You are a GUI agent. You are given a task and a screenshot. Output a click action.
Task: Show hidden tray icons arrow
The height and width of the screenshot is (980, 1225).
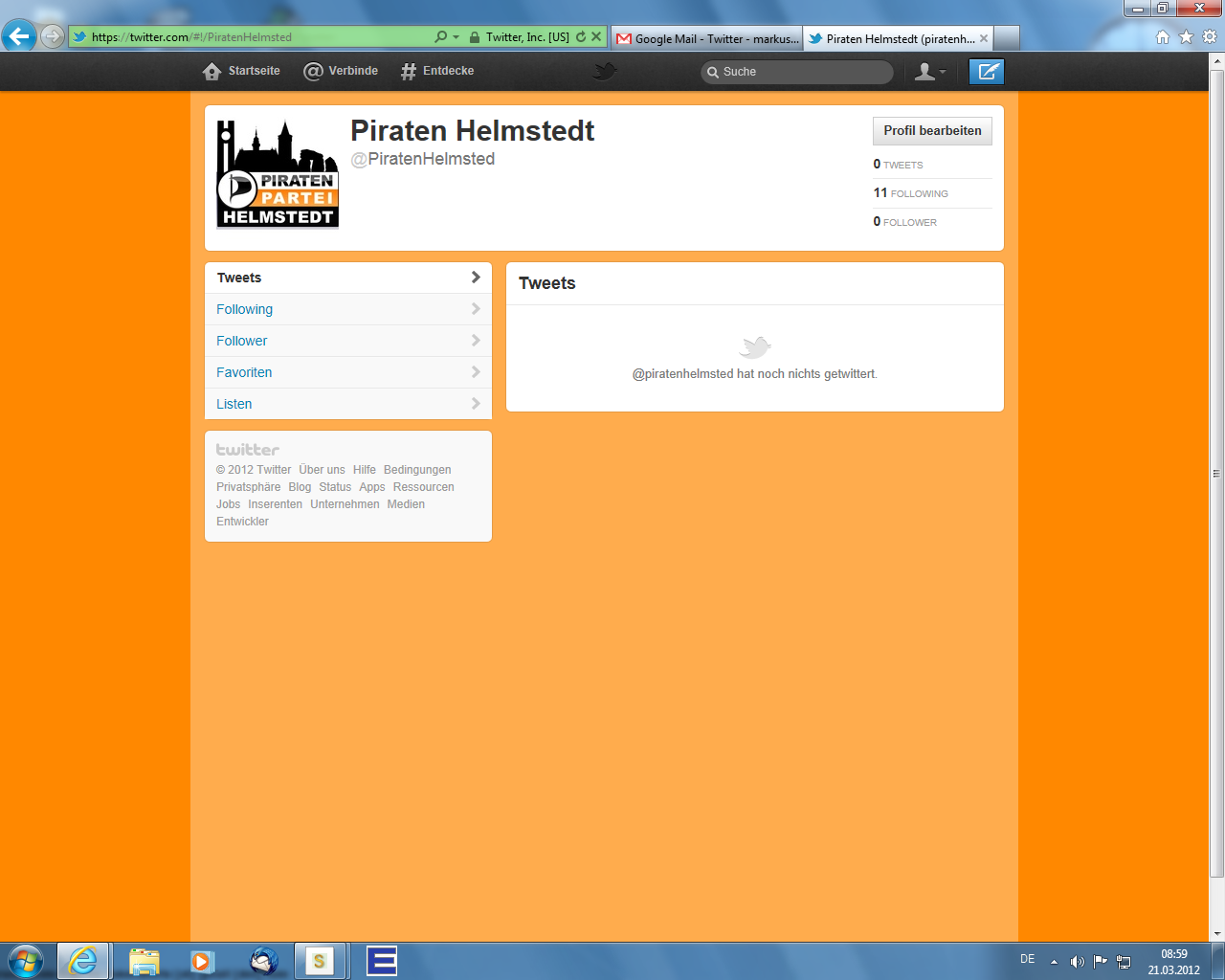pyautogui.click(x=1054, y=962)
